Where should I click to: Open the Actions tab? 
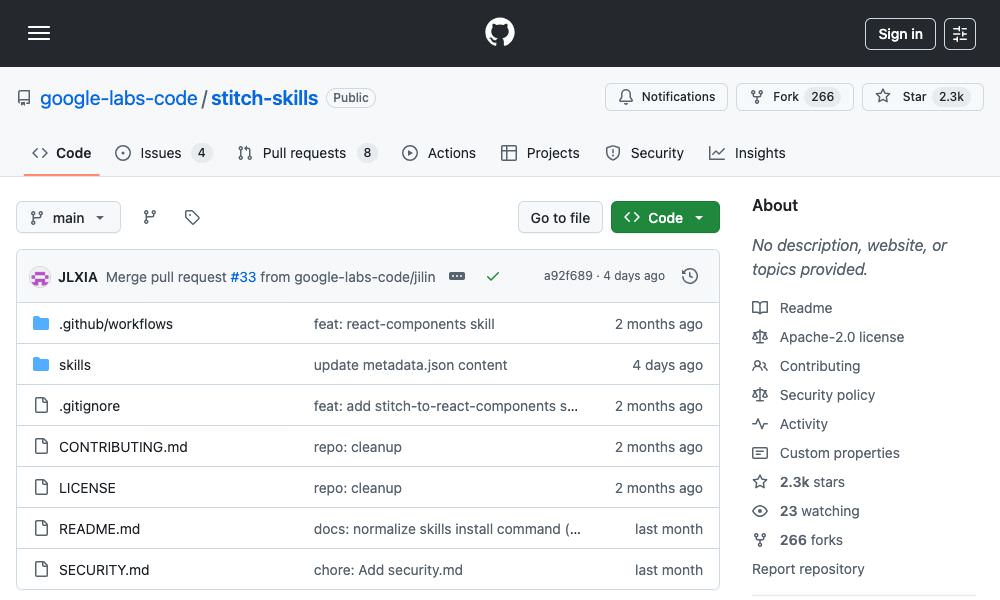click(439, 153)
